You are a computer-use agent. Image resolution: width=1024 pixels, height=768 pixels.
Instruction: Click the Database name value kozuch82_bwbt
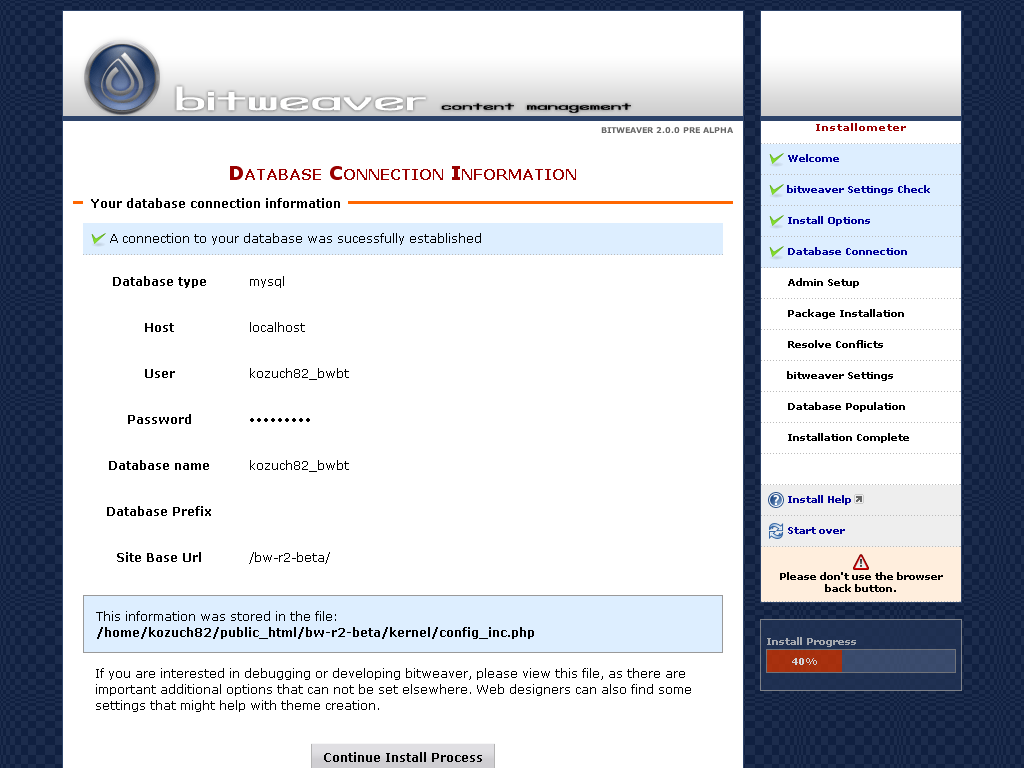coord(298,466)
